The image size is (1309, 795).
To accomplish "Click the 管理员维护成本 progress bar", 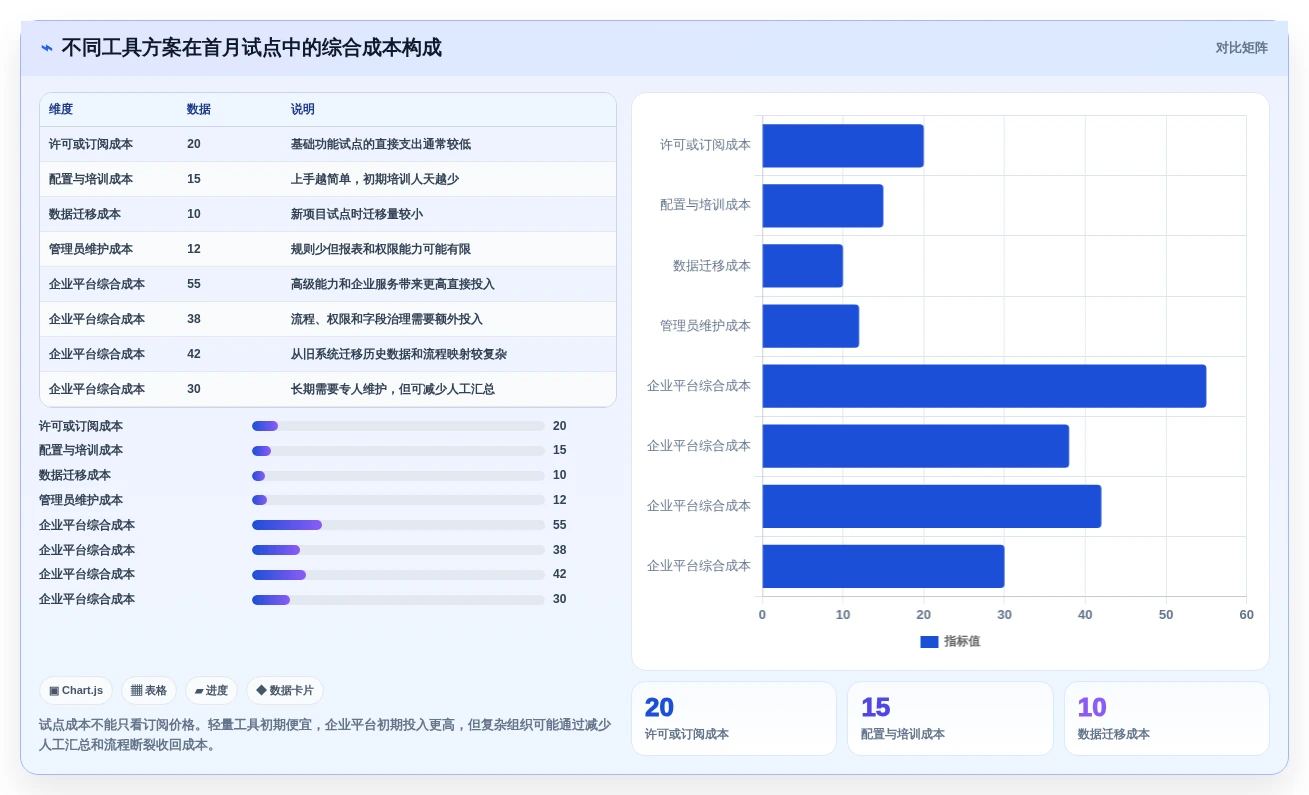I will click(x=398, y=500).
